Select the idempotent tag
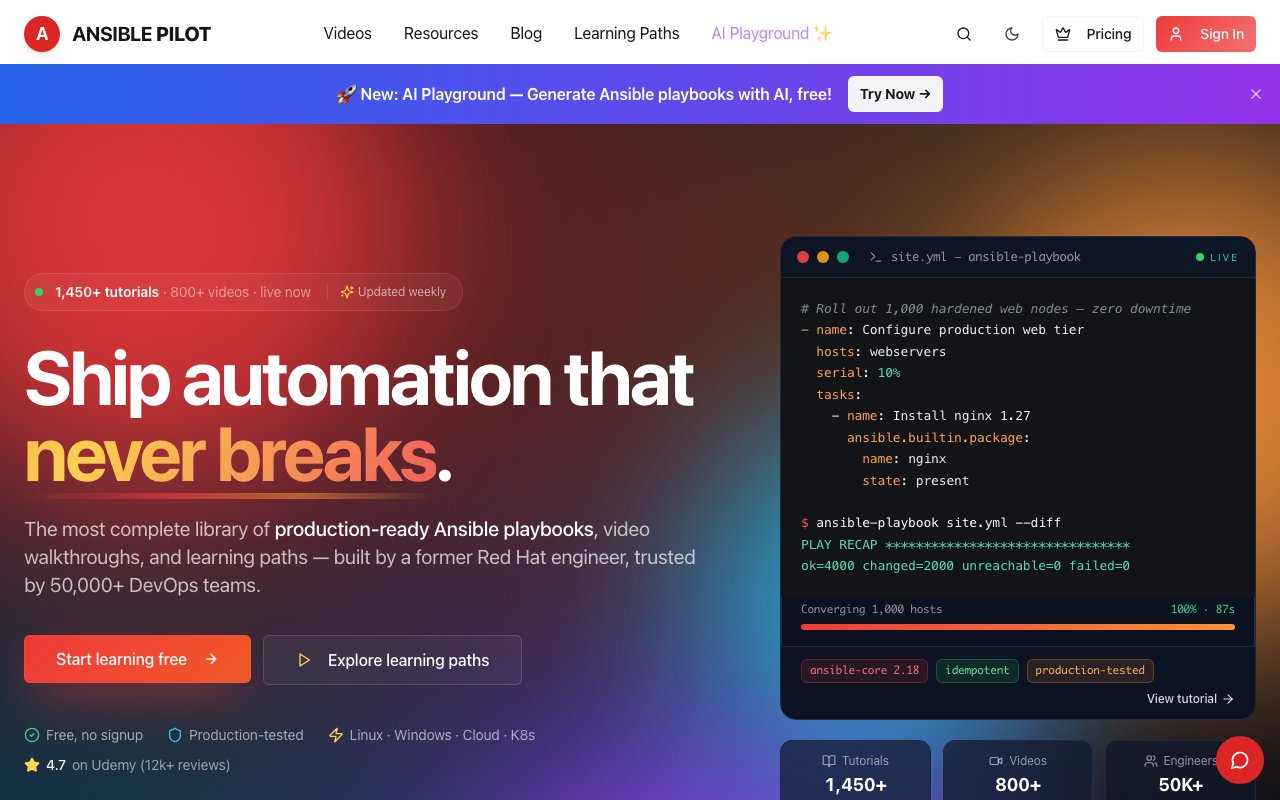The height and width of the screenshot is (800, 1280). point(977,670)
